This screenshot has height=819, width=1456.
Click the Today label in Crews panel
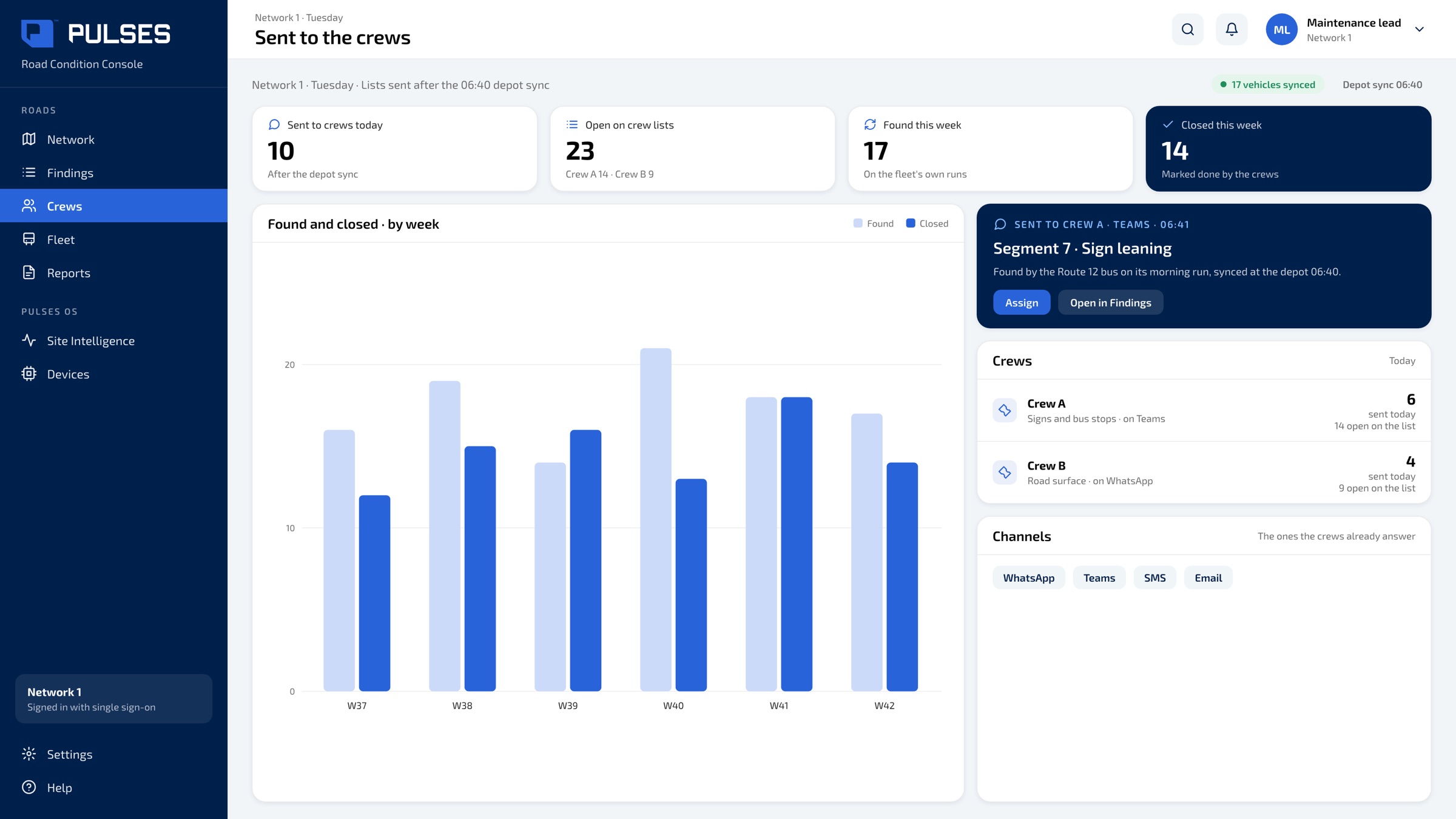[1402, 360]
